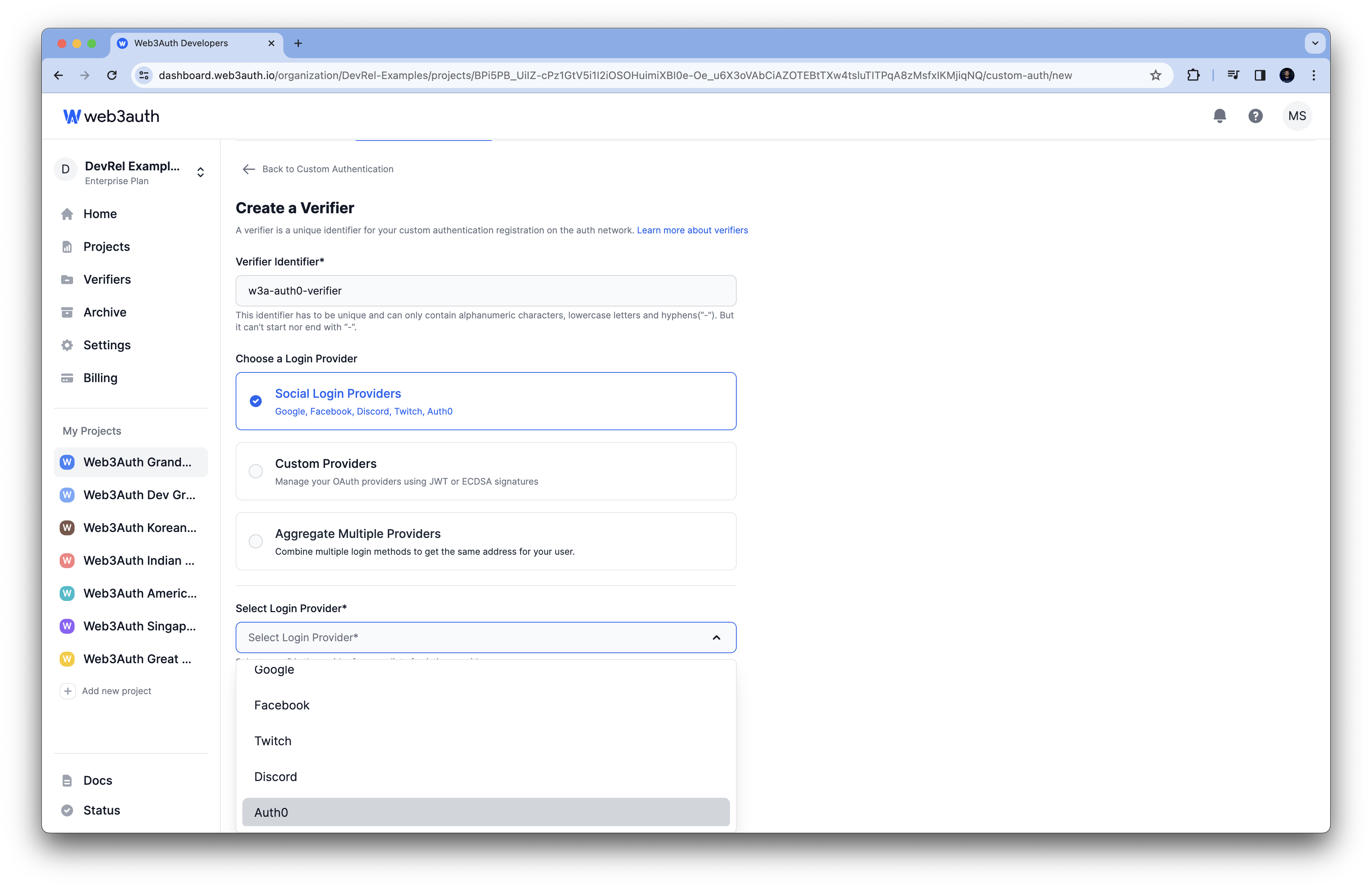This screenshot has width=1372, height=888.
Task: Click the browser back arrow
Action: click(58, 75)
